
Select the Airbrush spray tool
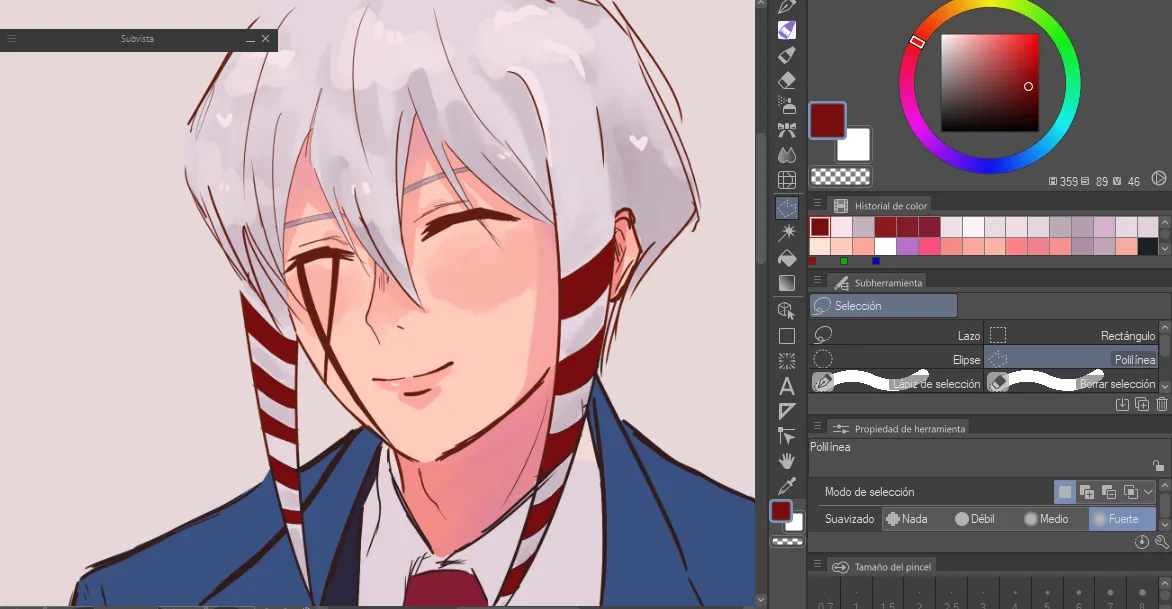[786, 105]
